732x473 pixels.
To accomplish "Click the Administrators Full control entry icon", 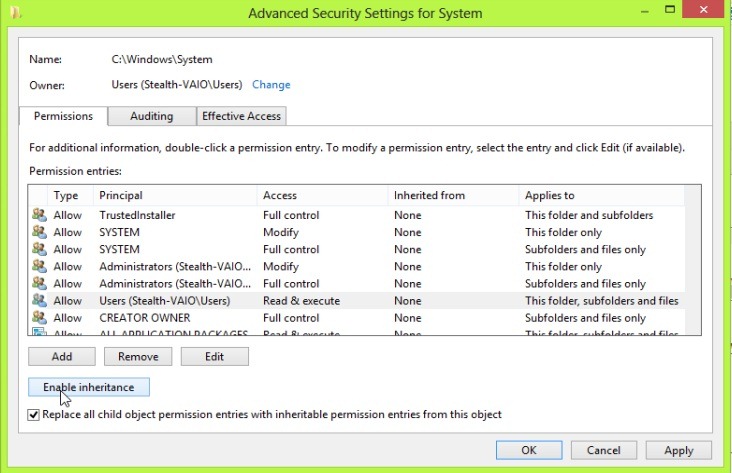I will pyautogui.click(x=39, y=284).
